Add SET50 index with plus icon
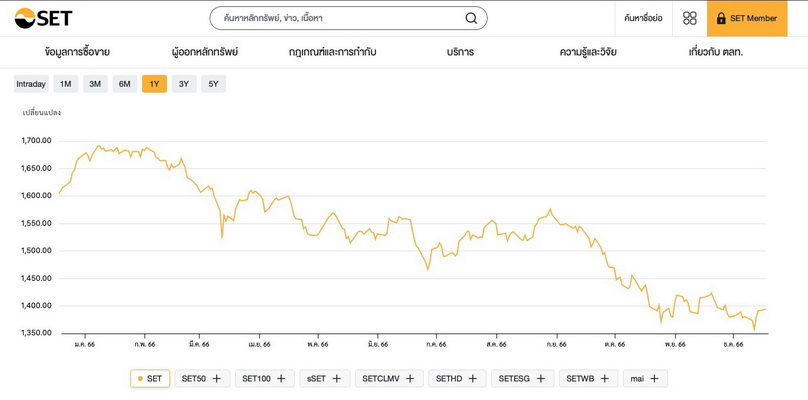808x400 pixels. tap(217, 379)
